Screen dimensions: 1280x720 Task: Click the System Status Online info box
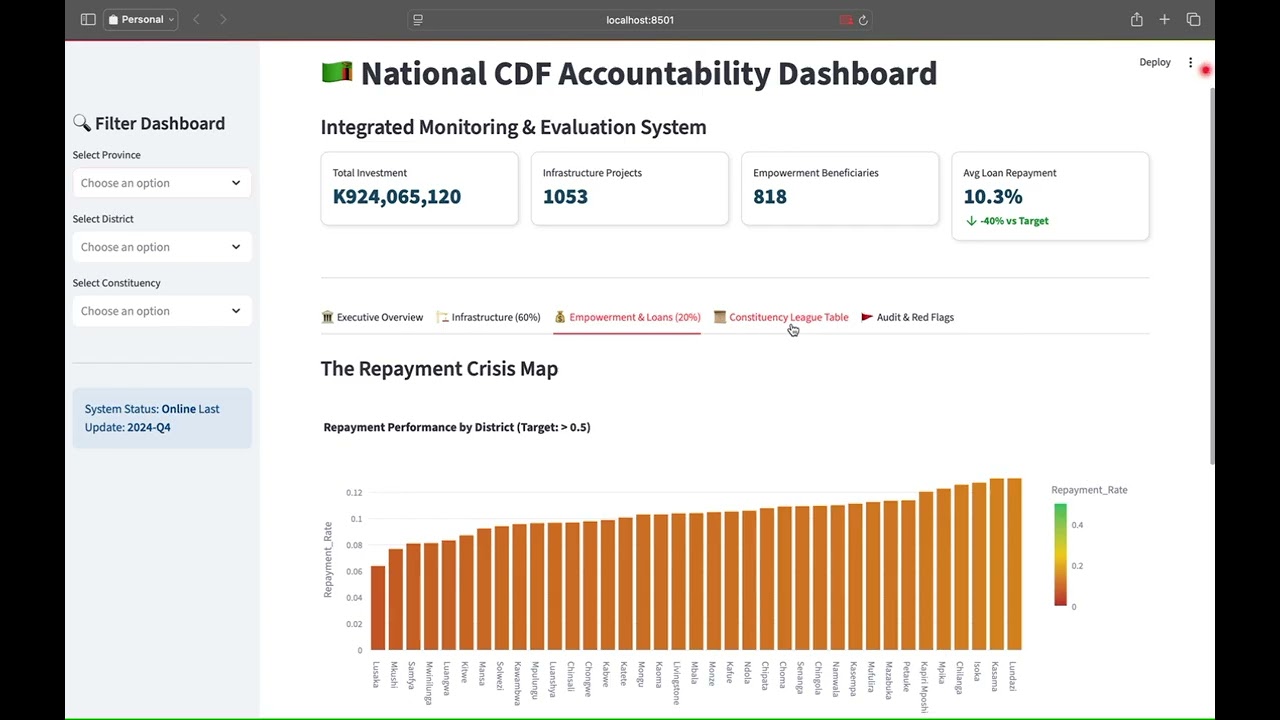(x=161, y=418)
